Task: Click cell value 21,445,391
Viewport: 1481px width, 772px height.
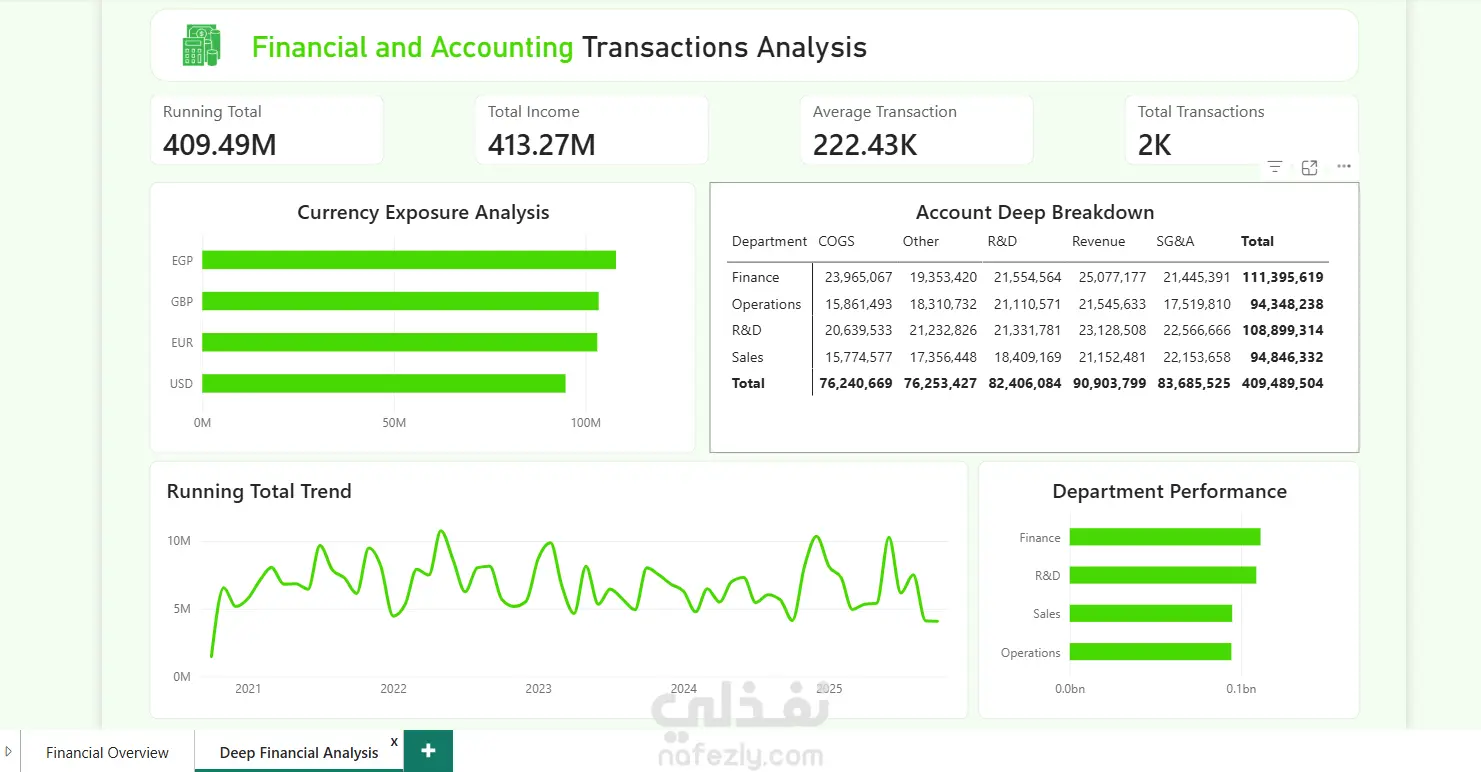Action: 1196,277
